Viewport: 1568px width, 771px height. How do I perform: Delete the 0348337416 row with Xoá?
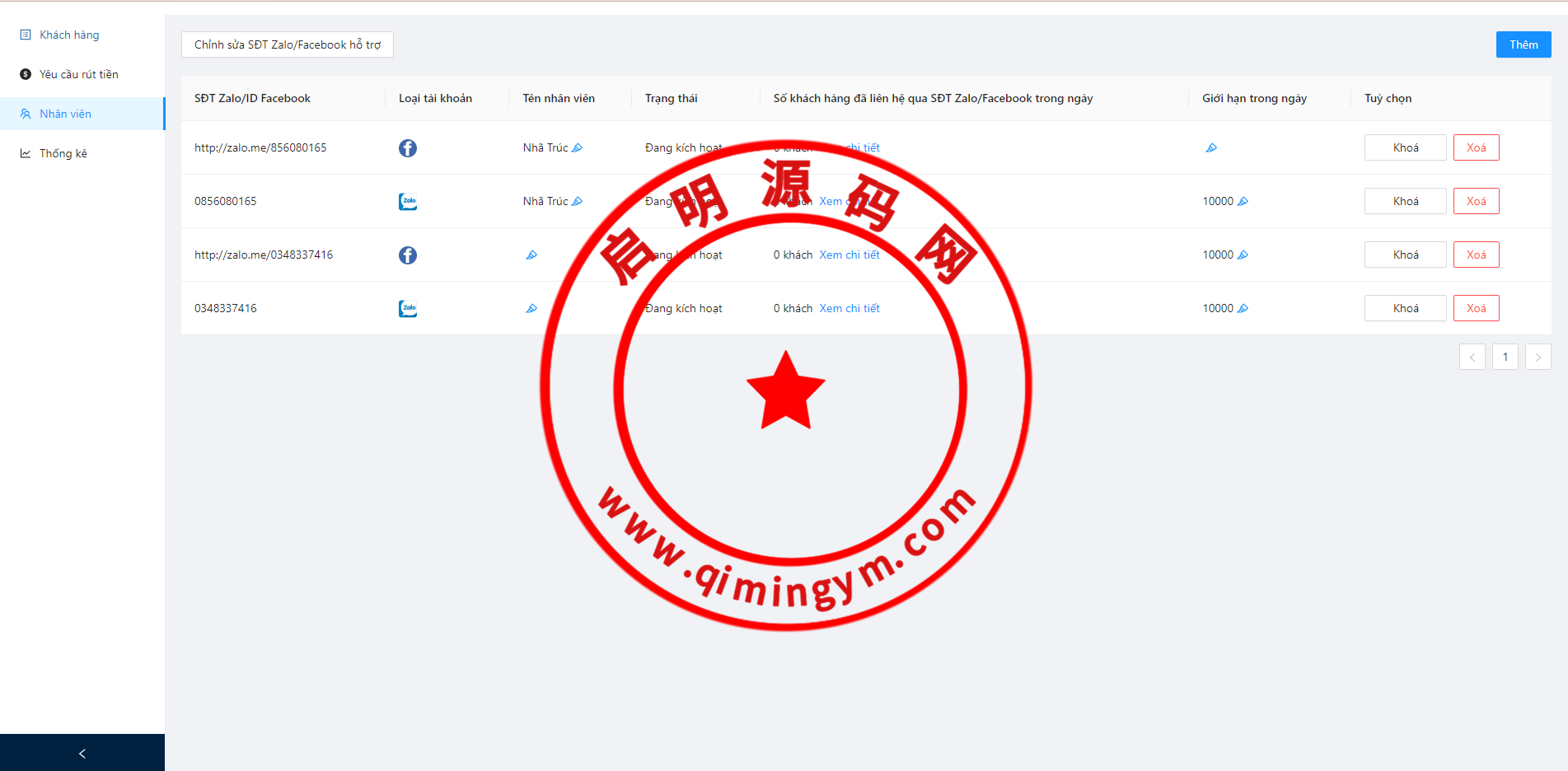(x=1476, y=308)
